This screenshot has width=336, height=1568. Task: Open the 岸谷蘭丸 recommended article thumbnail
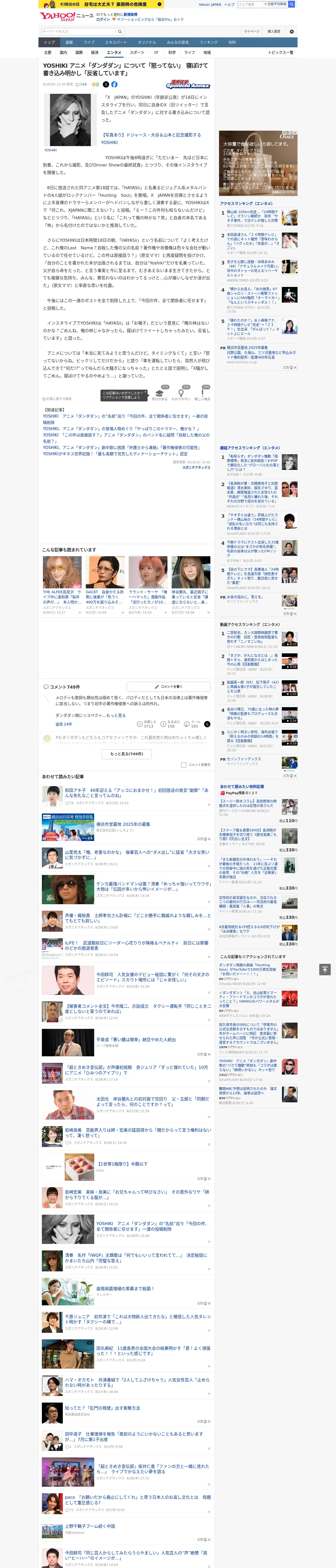click(191, 572)
